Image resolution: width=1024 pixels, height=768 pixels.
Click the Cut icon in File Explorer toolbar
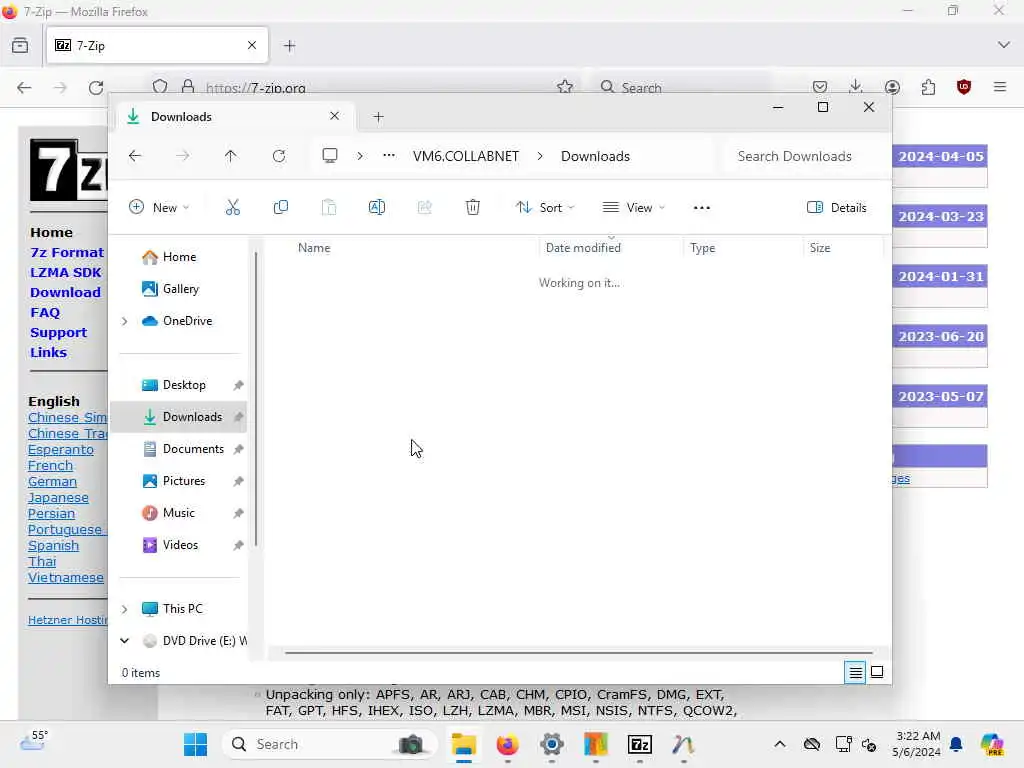(232, 208)
